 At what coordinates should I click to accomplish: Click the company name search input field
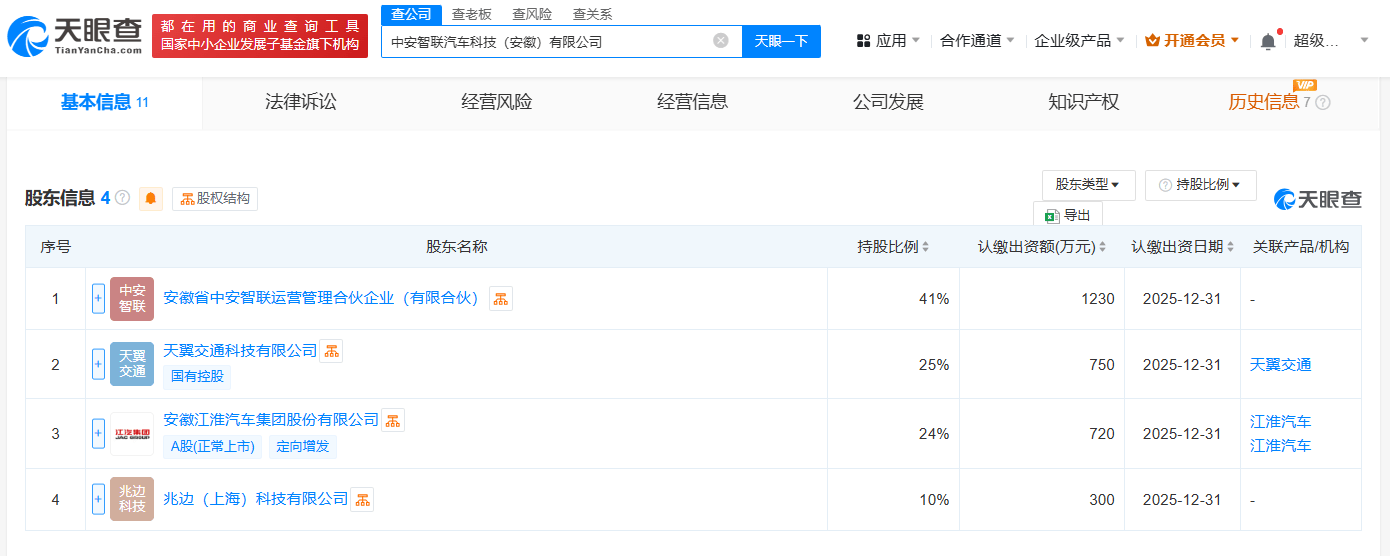point(549,41)
